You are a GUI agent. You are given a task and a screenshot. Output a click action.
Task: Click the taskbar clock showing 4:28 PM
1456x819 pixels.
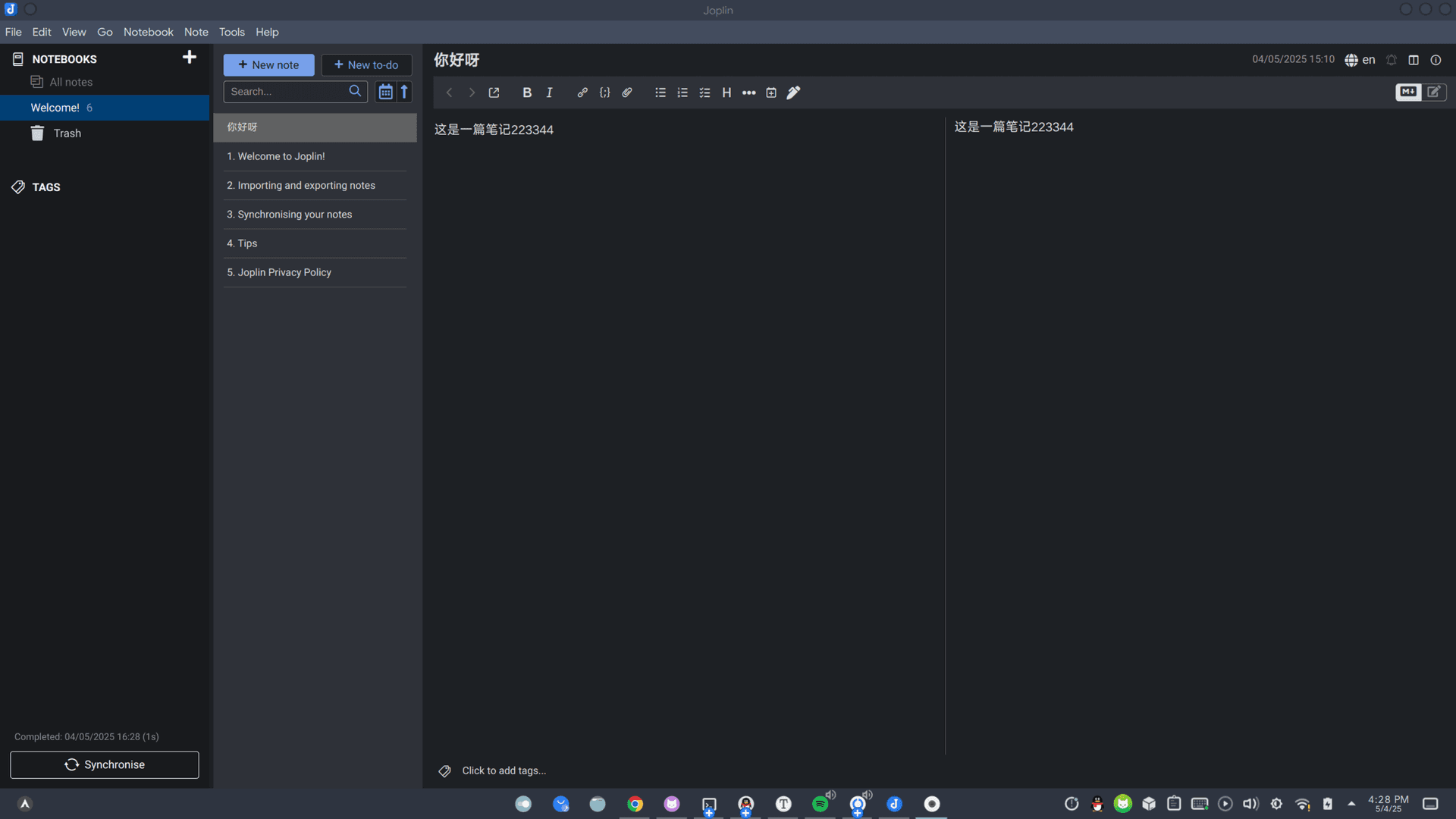click(1388, 804)
